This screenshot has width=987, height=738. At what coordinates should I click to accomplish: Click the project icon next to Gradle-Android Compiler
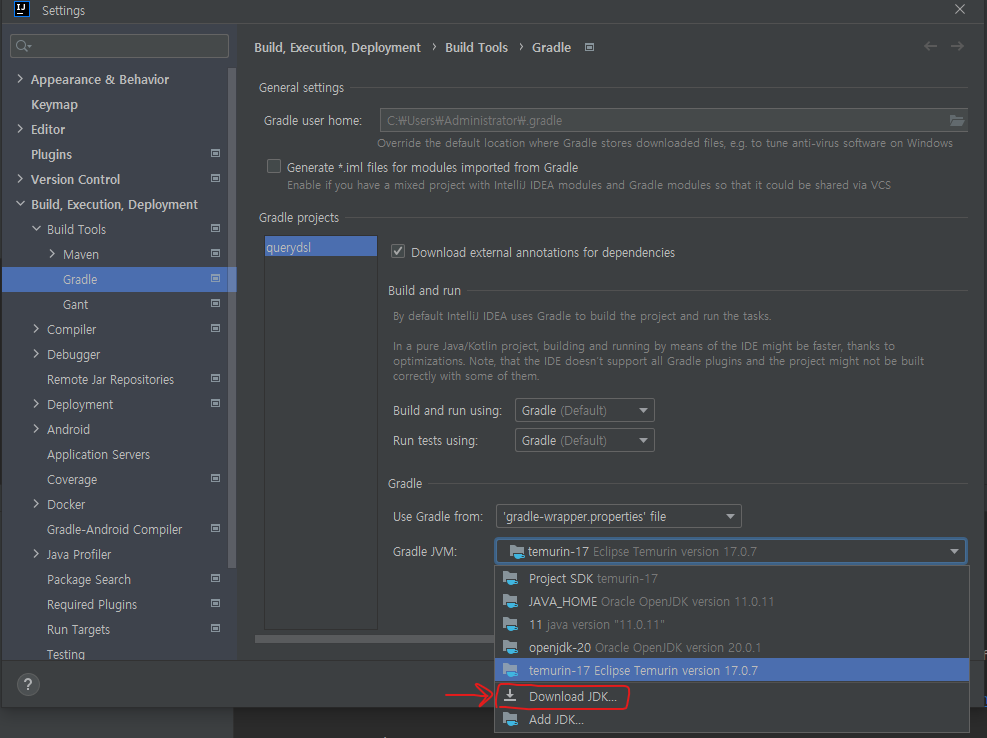(215, 528)
